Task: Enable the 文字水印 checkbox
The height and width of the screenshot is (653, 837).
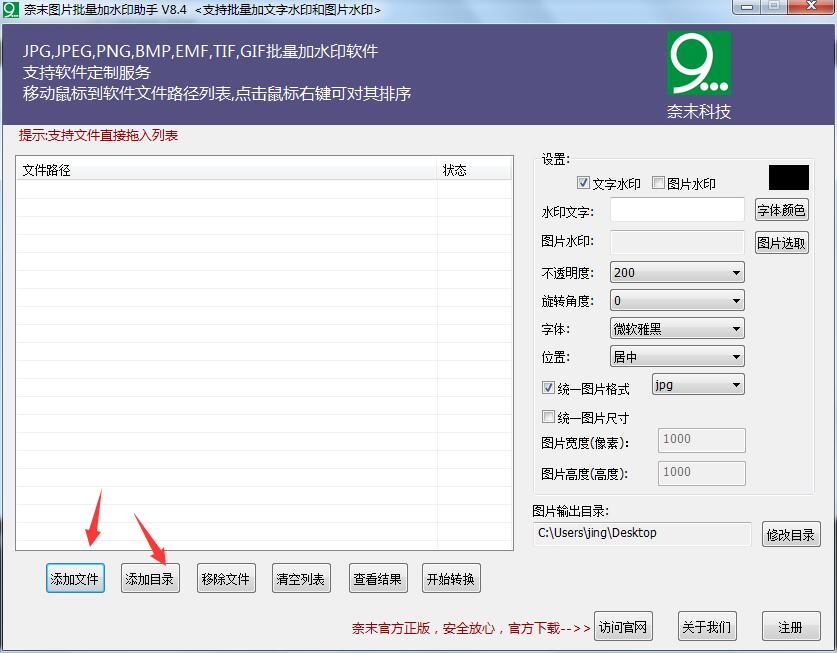Action: pos(584,184)
